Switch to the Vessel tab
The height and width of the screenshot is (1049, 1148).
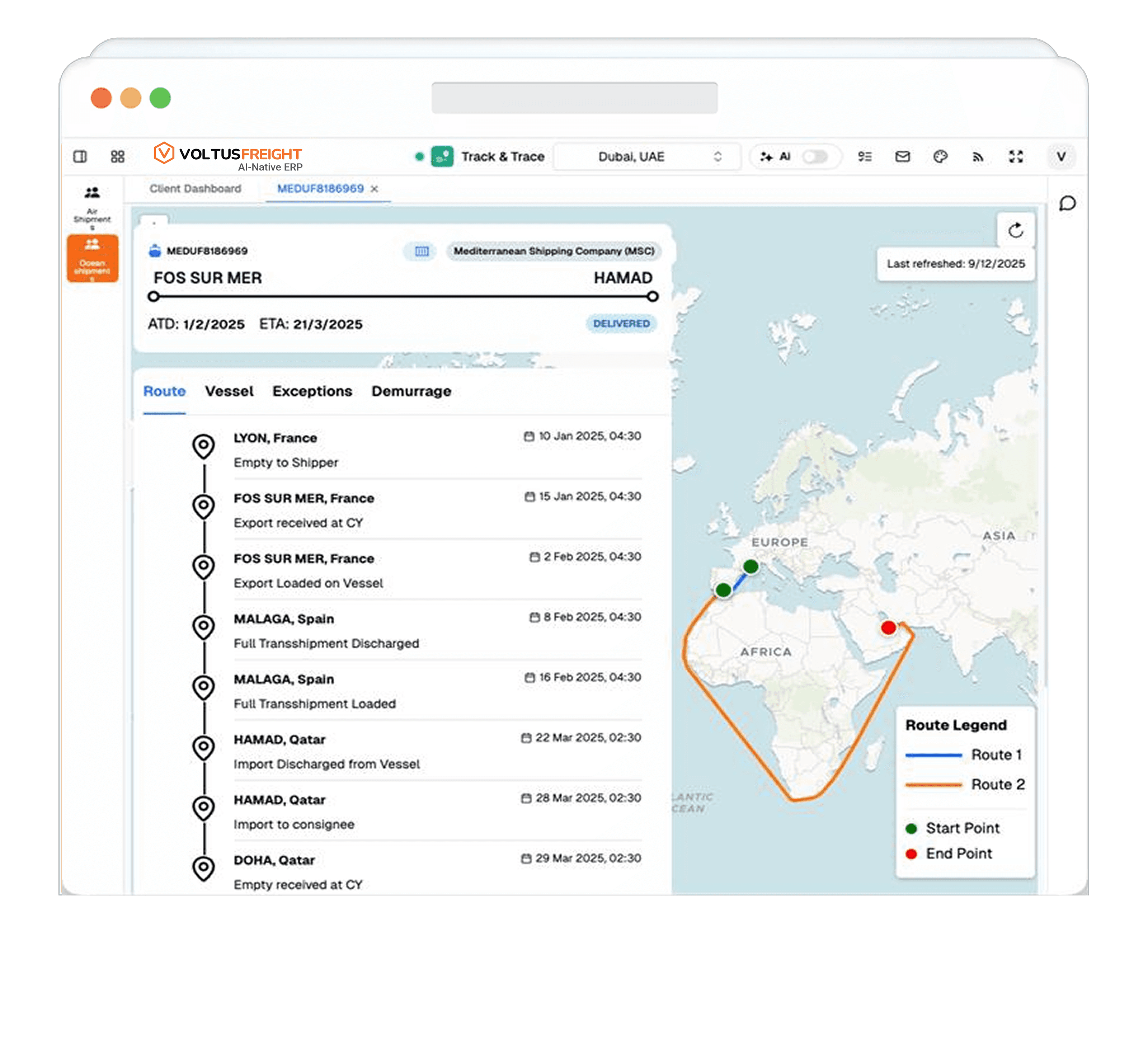point(229,391)
